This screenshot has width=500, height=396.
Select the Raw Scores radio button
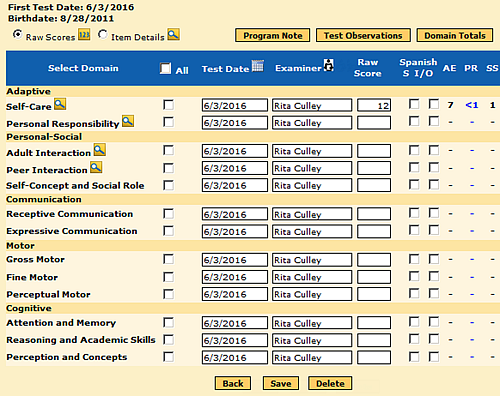17,34
